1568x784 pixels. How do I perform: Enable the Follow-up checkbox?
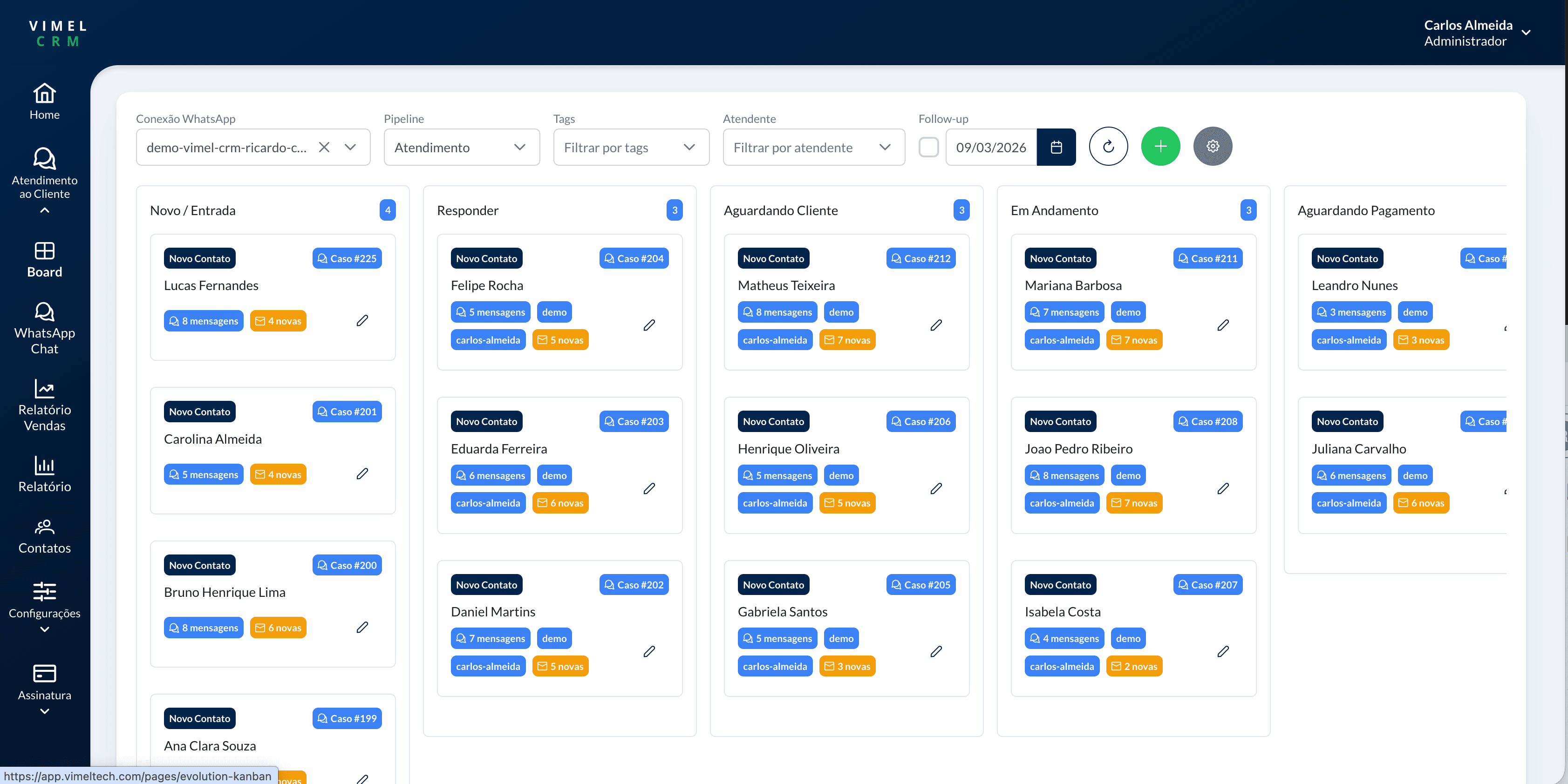click(929, 147)
